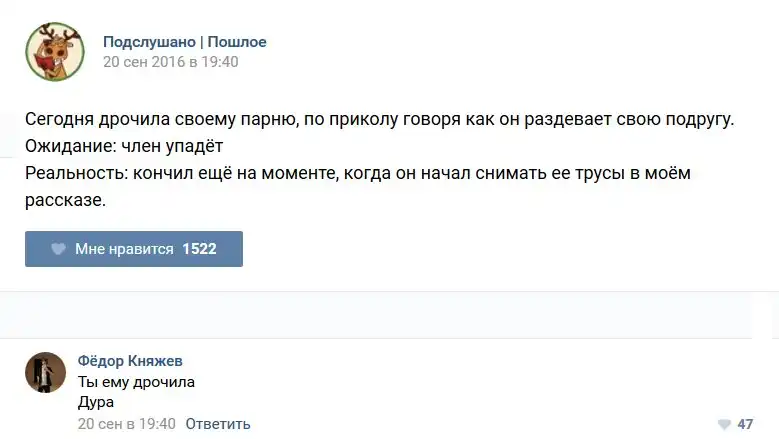
Task: Click the first line of Фёдор Княжев's comment
Action: tap(136, 382)
